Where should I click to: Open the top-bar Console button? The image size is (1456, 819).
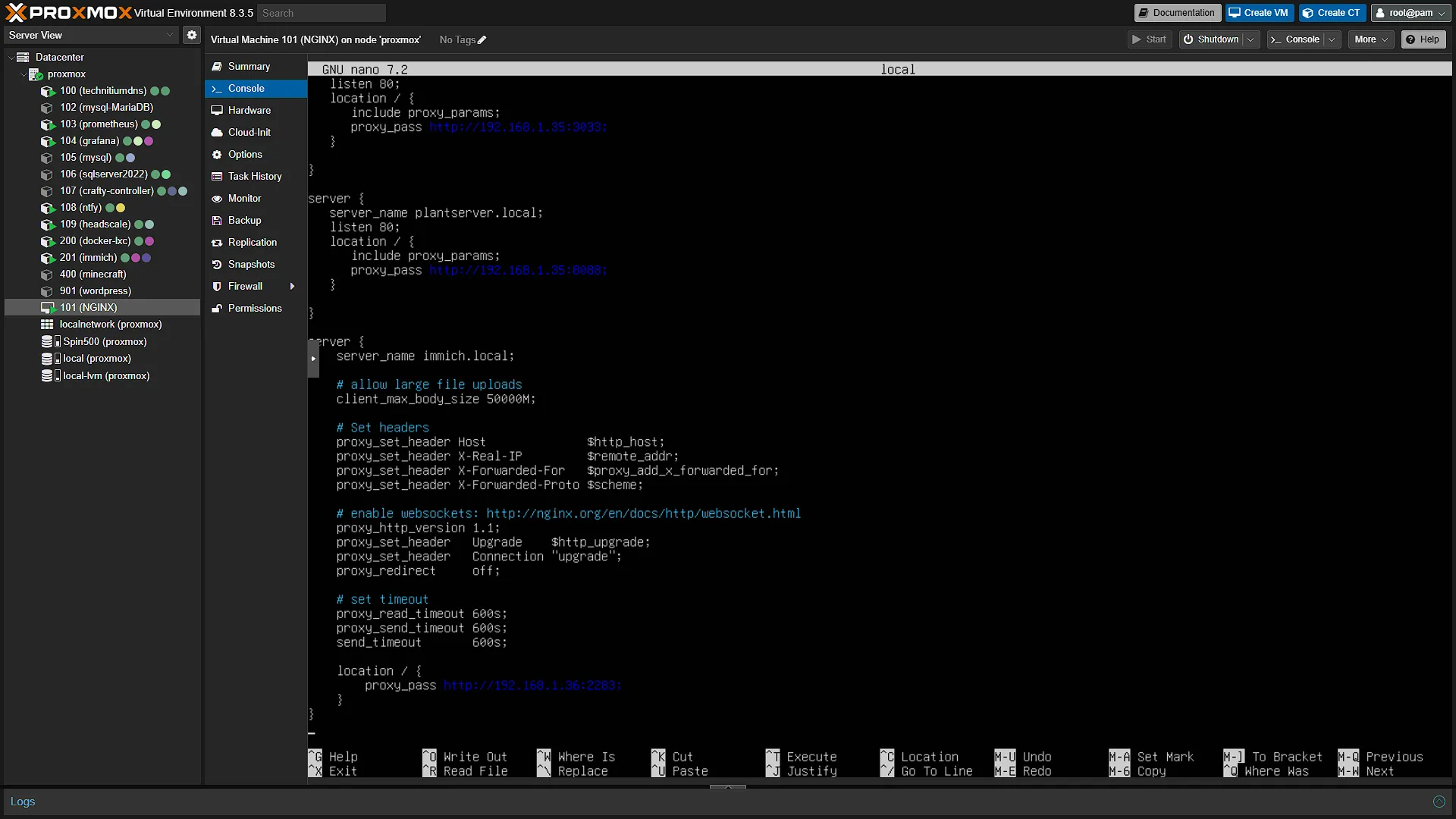click(1296, 39)
